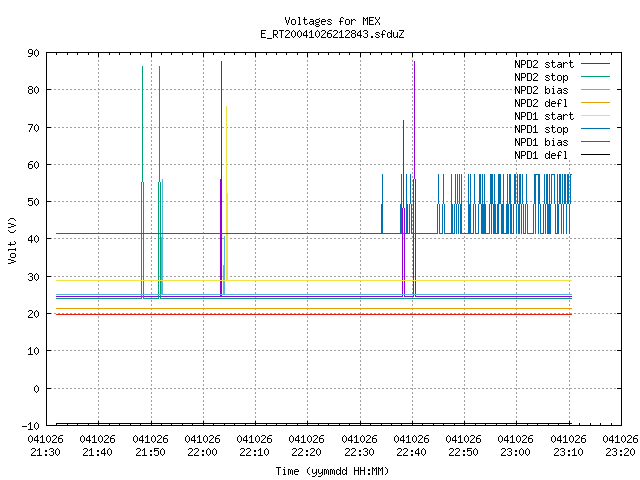Click the NPD1 start legend label

point(544,116)
